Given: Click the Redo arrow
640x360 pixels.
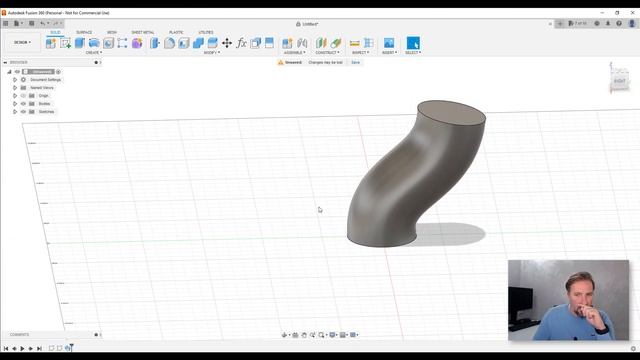Looking at the screenshot, I should (56, 23).
